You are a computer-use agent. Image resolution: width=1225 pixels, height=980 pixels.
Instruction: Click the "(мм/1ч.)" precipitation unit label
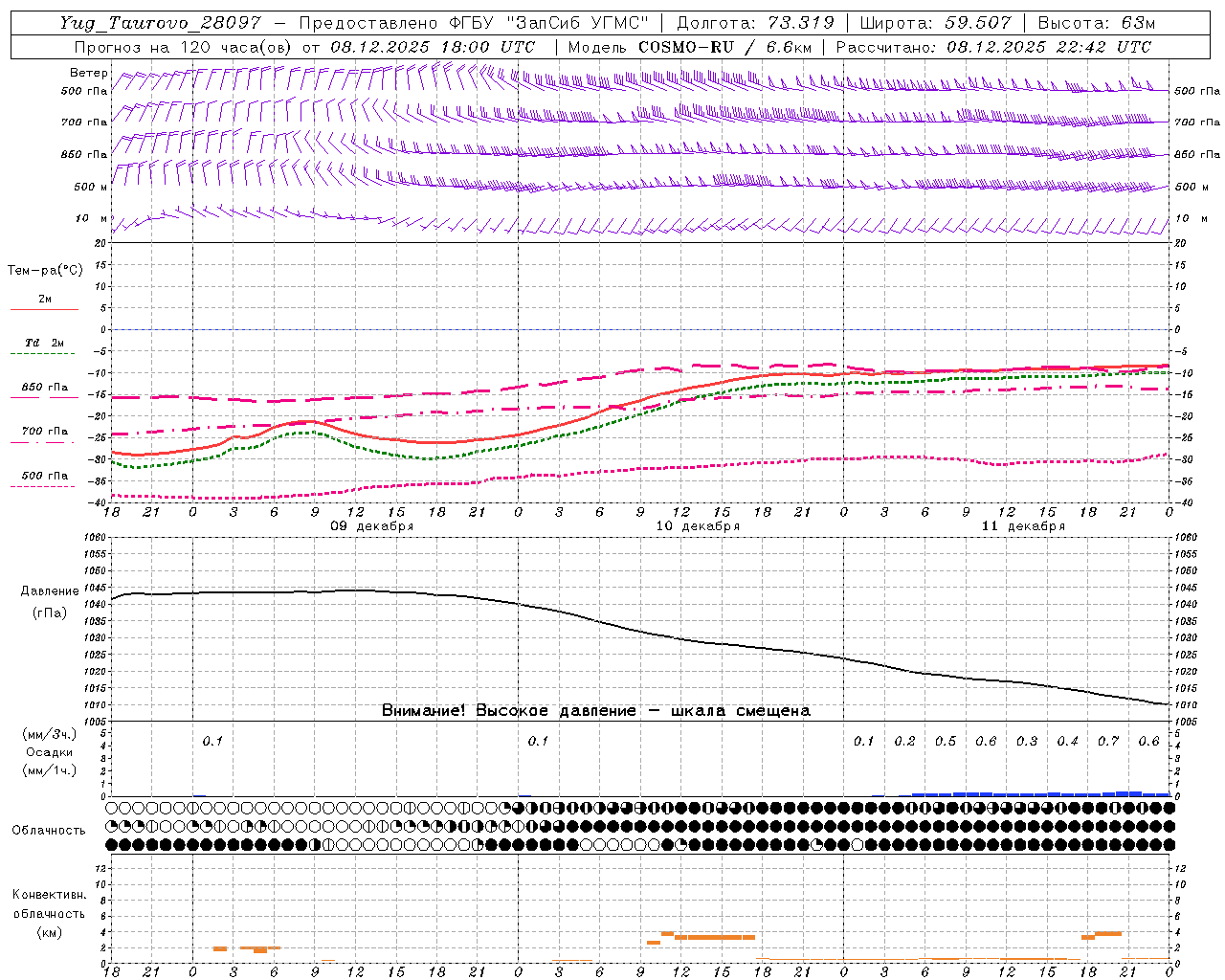point(50,770)
